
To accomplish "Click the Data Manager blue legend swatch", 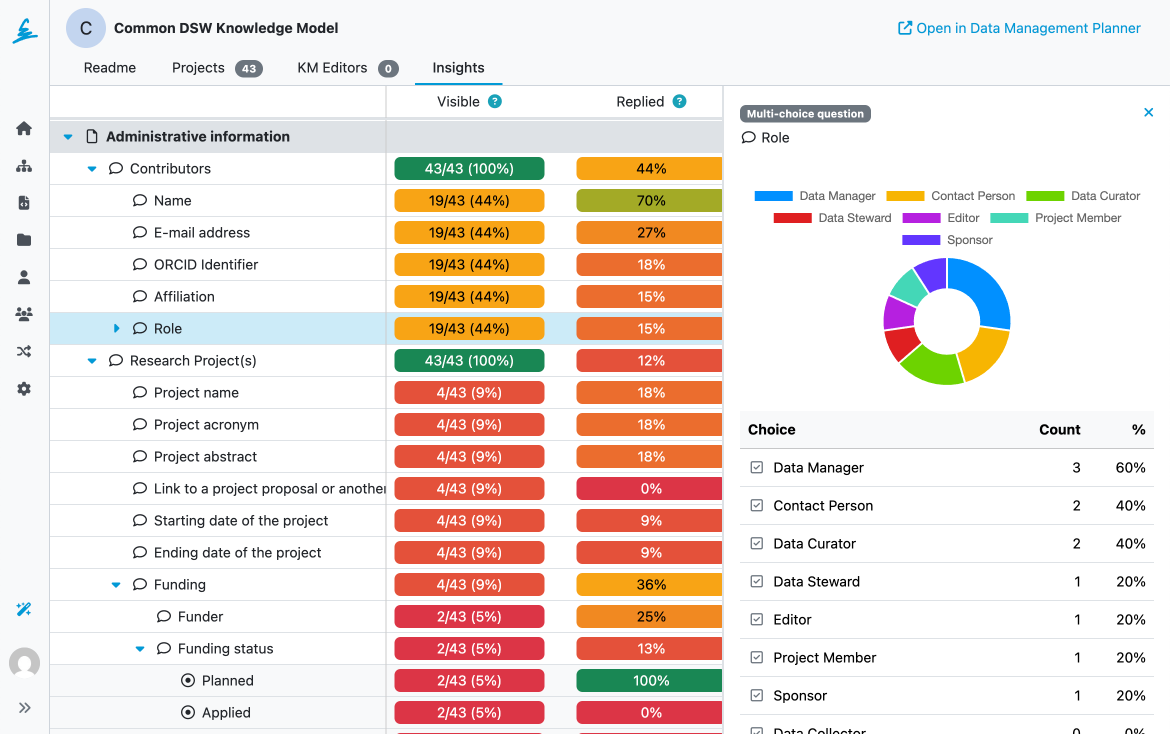I will (x=773, y=196).
